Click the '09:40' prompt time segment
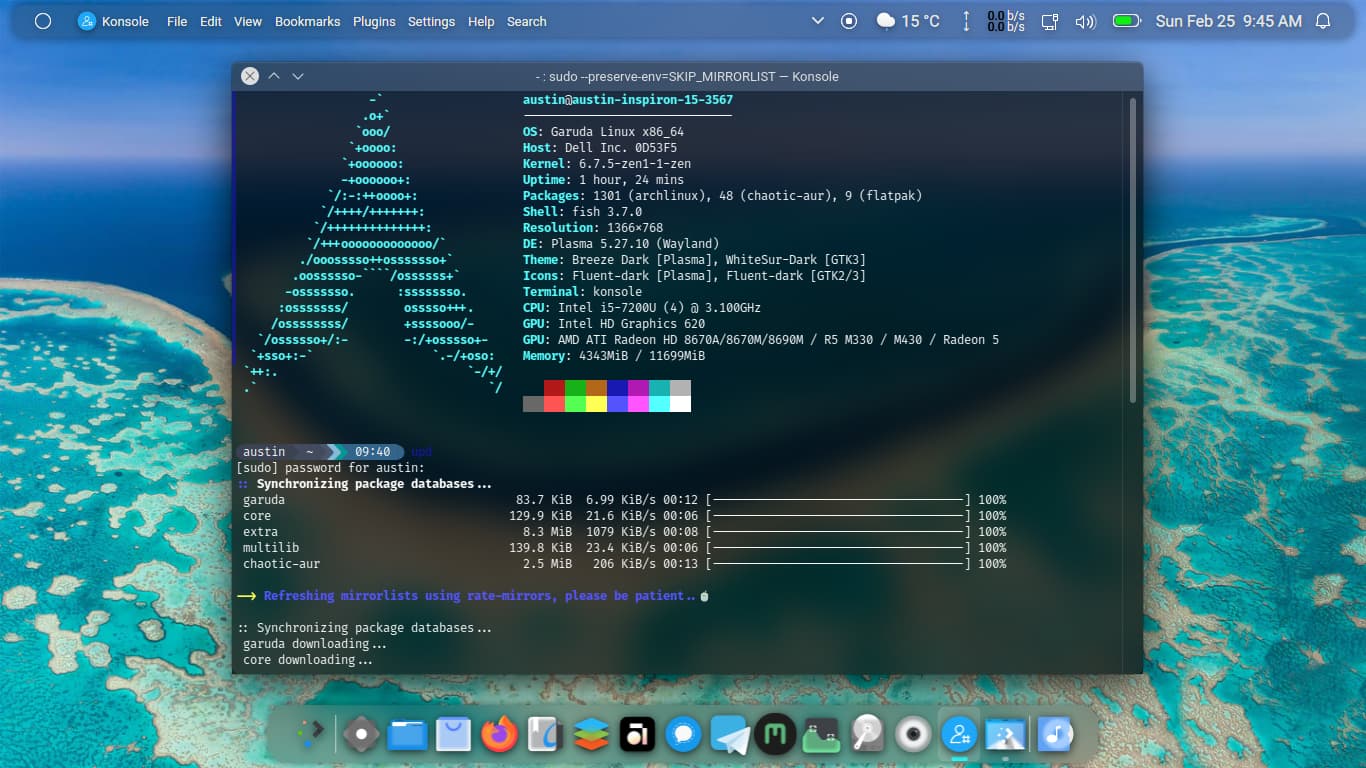1366x768 pixels. click(372, 452)
